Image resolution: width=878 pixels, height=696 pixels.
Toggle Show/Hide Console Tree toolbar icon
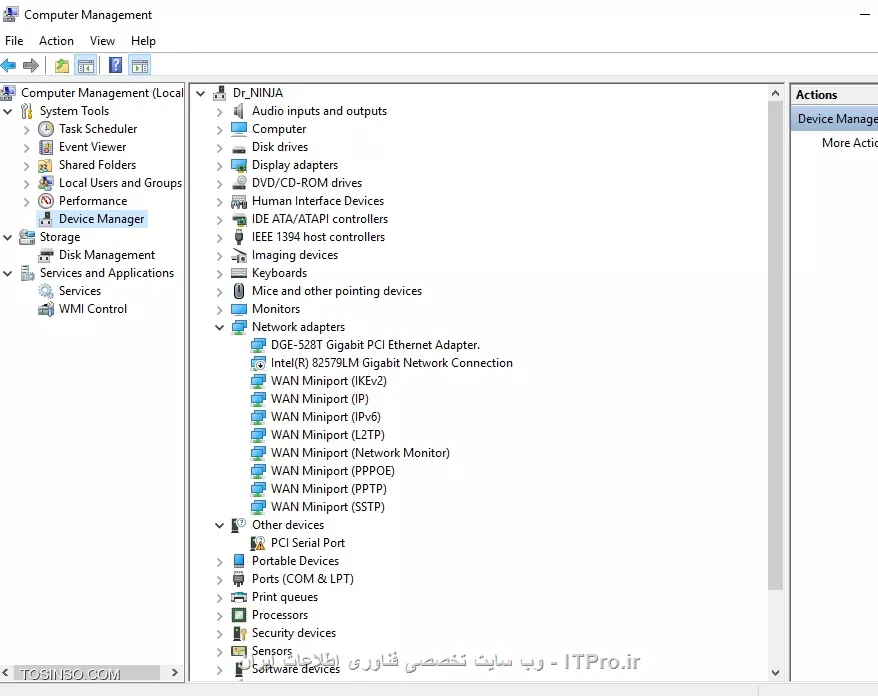pos(86,66)
